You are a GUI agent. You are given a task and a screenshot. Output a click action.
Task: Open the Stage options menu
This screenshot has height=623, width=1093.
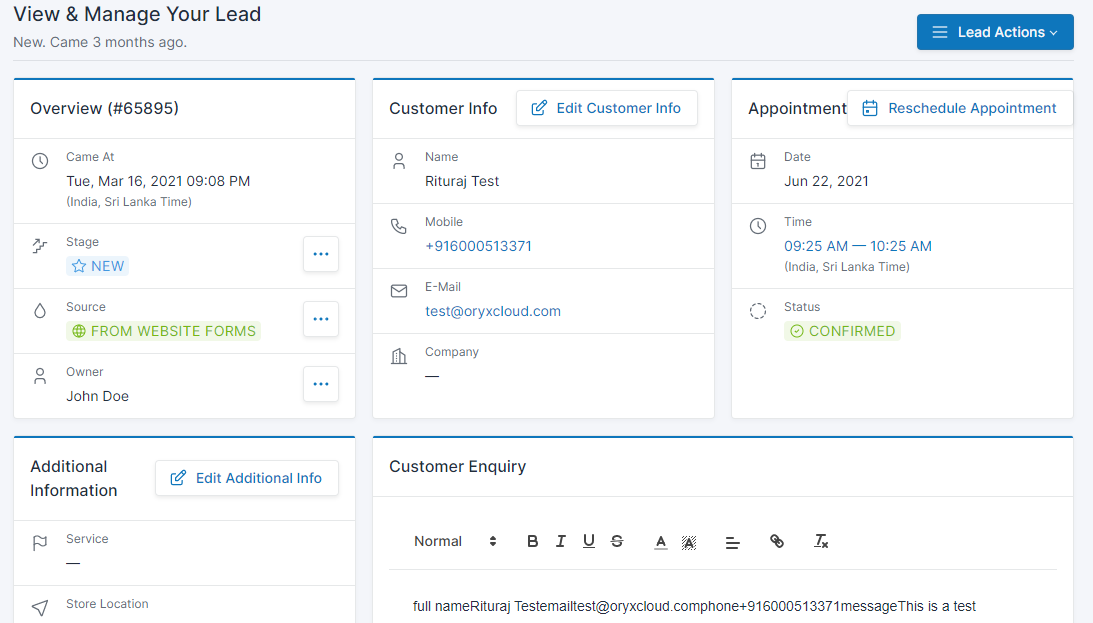[x=321, y=254]
